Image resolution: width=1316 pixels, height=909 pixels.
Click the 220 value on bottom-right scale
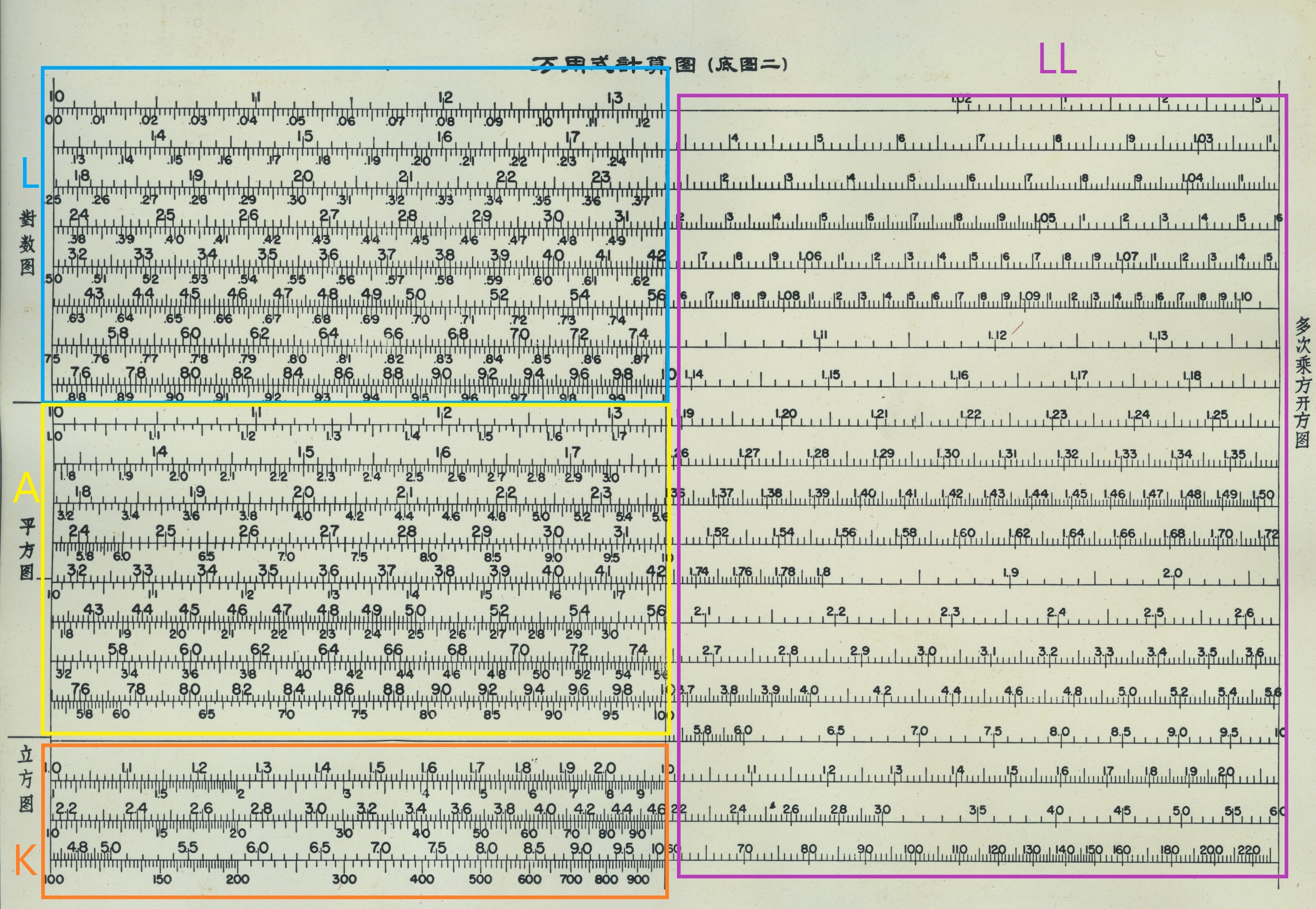[x=1249, y=850]
